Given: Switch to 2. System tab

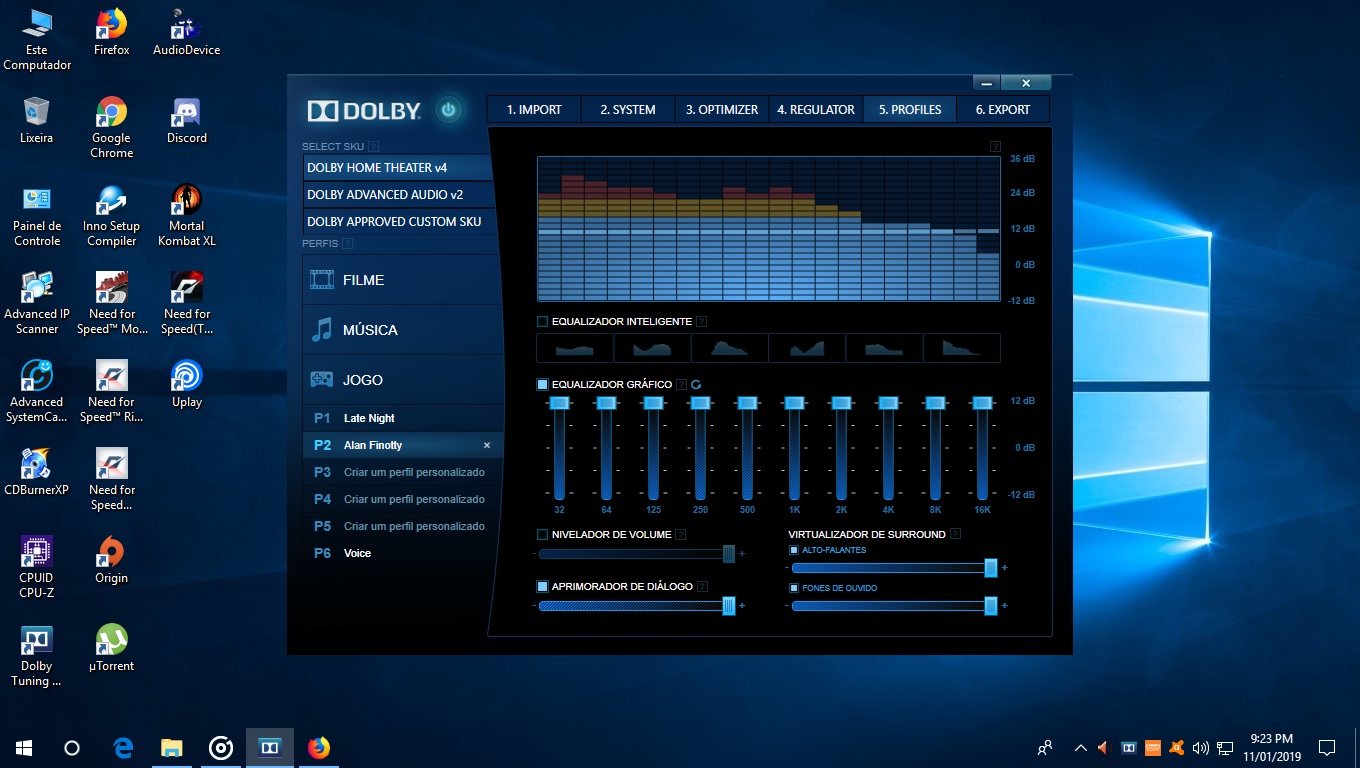Looking at the screenshot, I should (x=628, y=110).
